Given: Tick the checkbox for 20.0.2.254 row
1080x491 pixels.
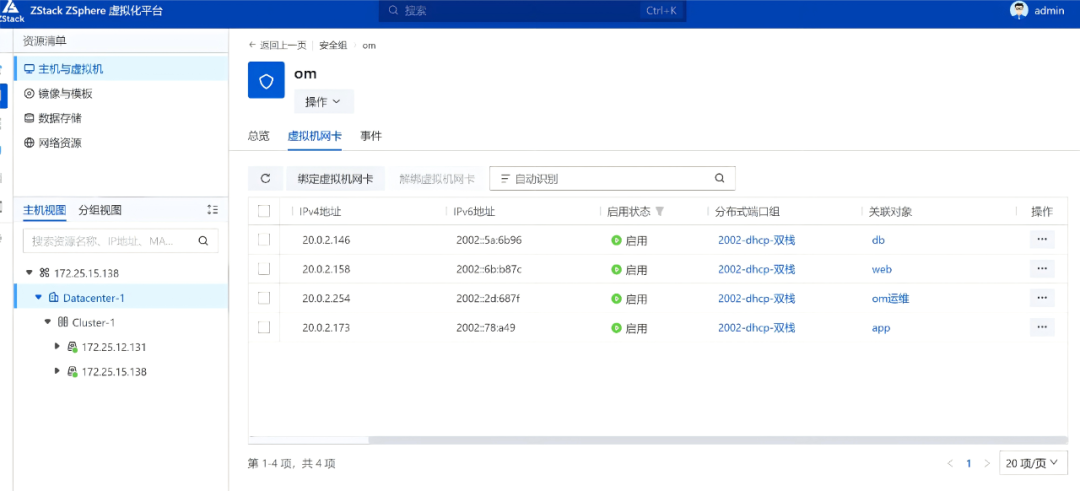Looking at the screenshot, I should 264,298.
